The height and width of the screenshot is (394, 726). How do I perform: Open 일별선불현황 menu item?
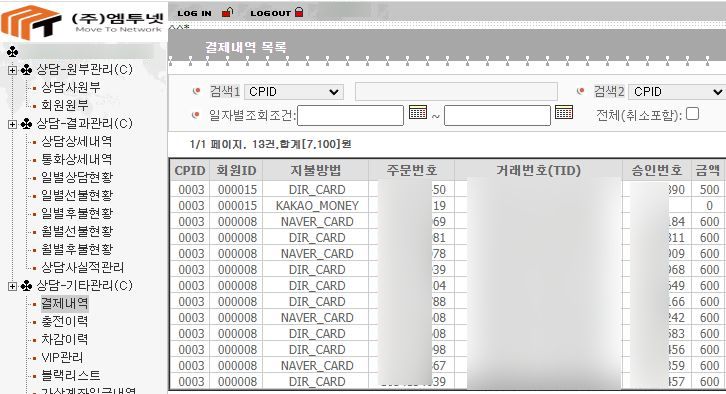(x=77, y=195)
